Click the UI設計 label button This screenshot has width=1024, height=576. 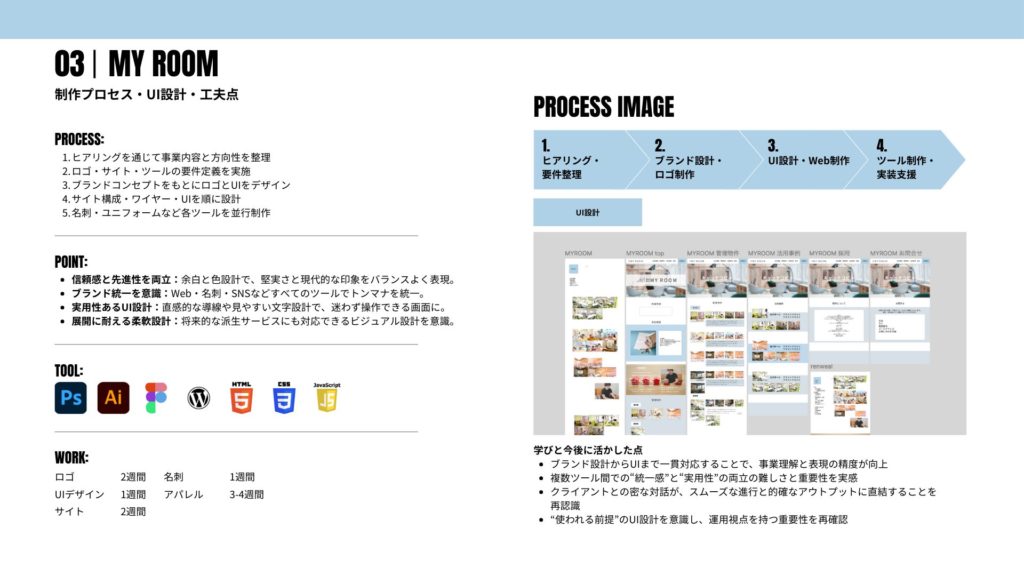587,212
